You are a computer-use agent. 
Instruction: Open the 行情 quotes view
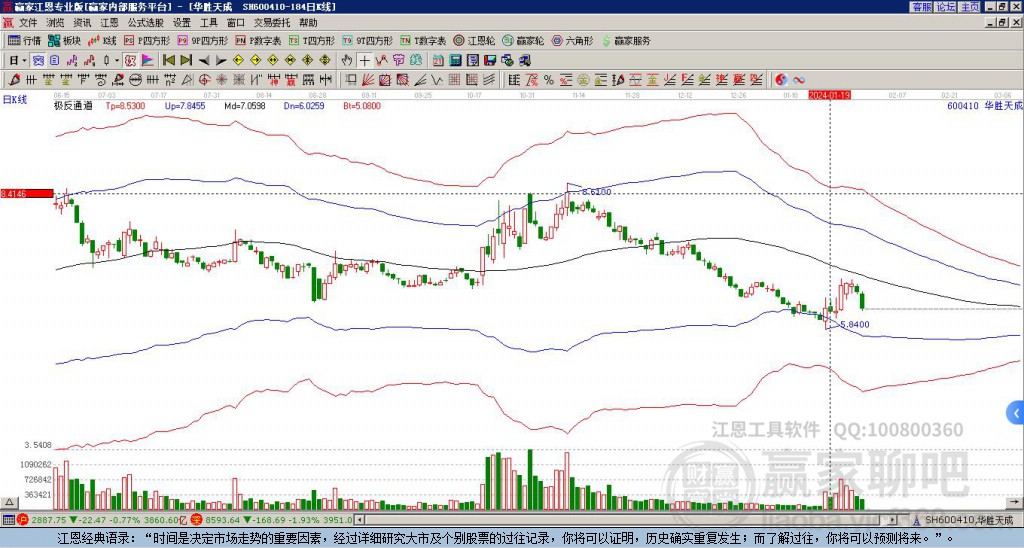[x=25, y=40]
